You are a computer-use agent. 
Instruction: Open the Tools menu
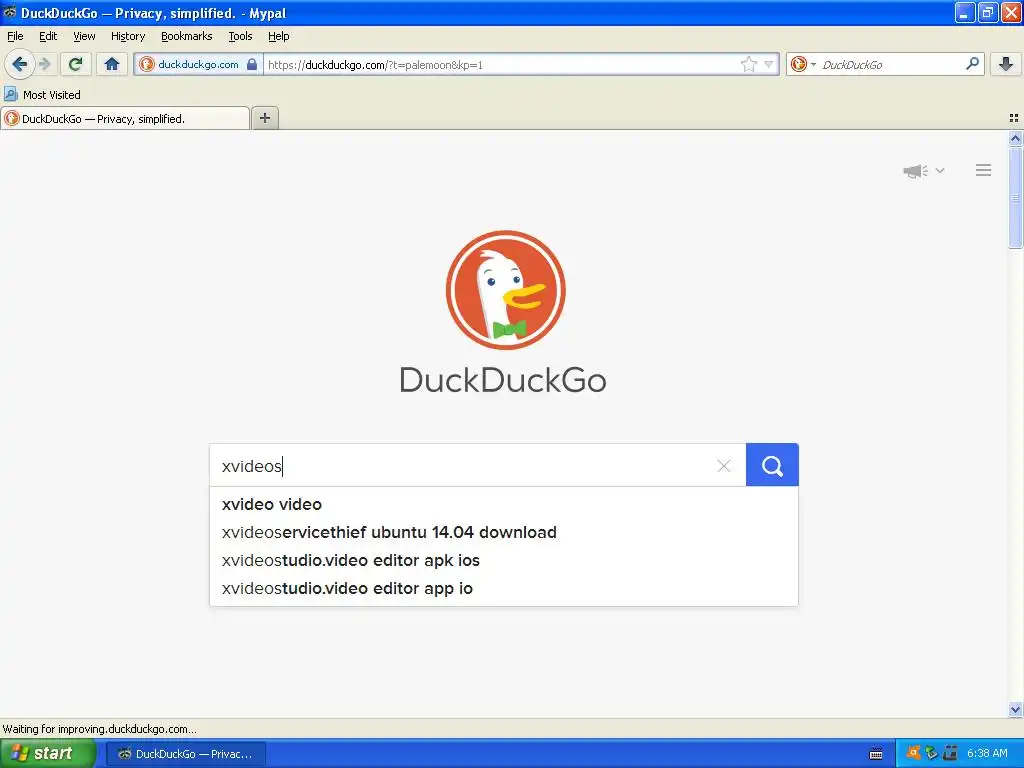(240, 36)
